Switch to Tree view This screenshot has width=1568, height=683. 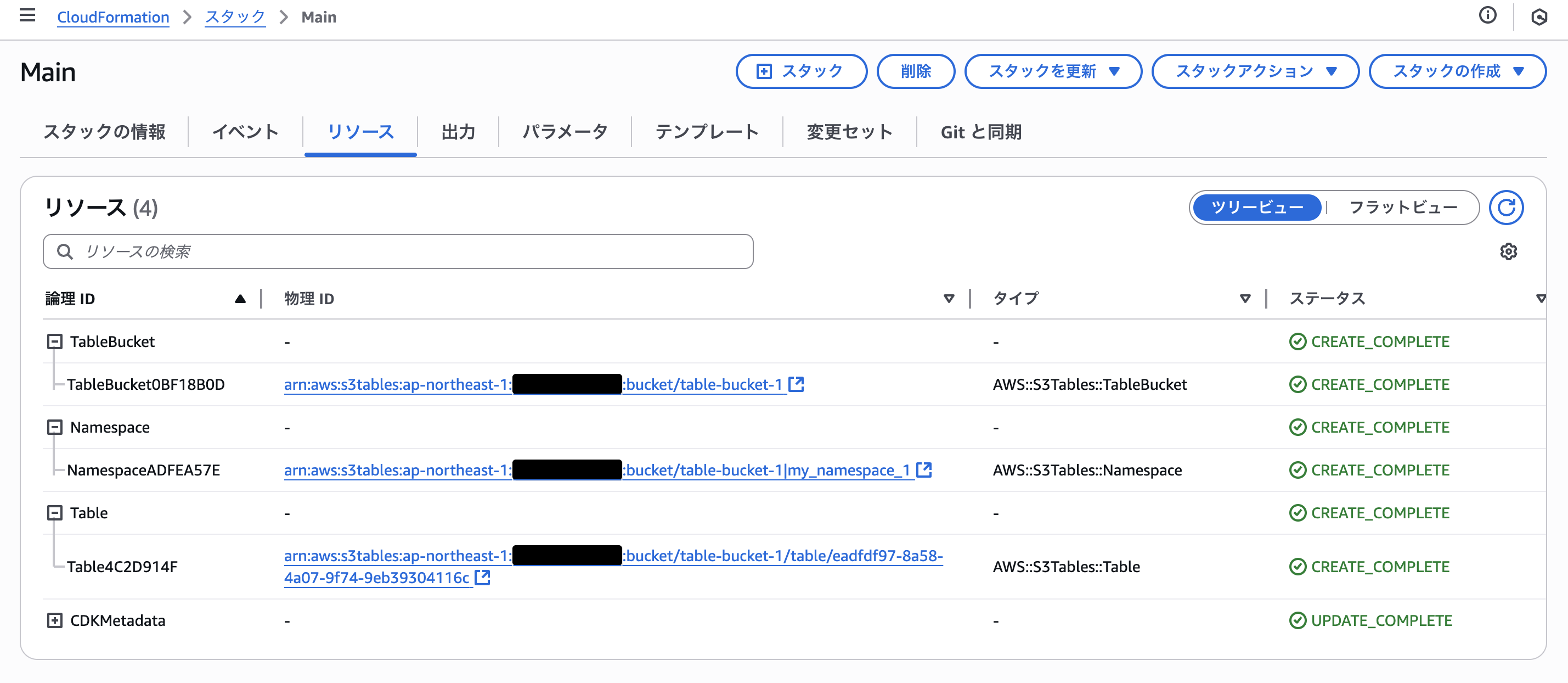tap(1256, 208)
